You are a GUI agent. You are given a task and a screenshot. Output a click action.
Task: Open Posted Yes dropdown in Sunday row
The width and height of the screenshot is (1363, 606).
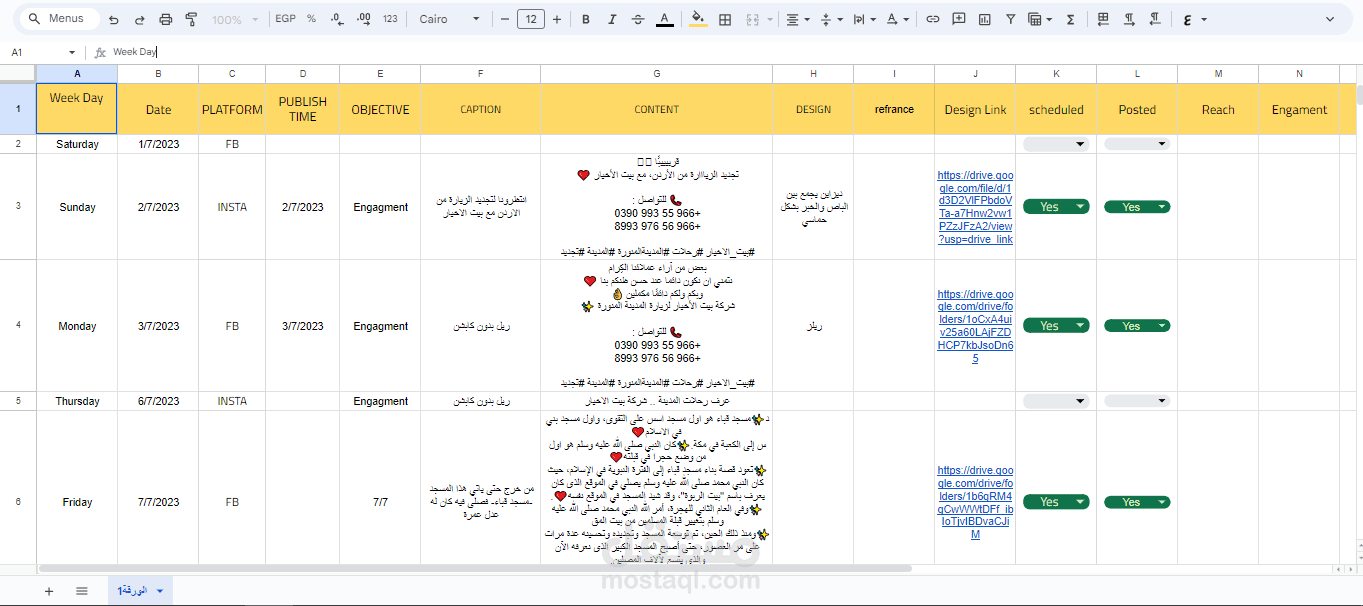[x=1137, y=207]
